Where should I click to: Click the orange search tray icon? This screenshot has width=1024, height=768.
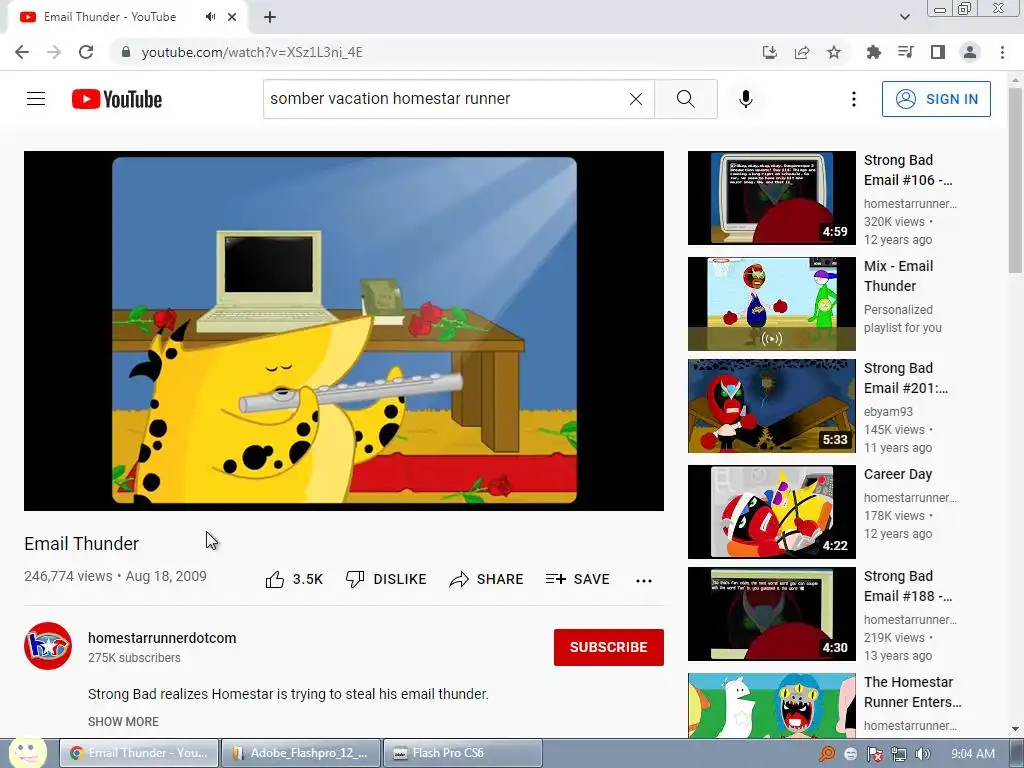(x=827, y=754)
